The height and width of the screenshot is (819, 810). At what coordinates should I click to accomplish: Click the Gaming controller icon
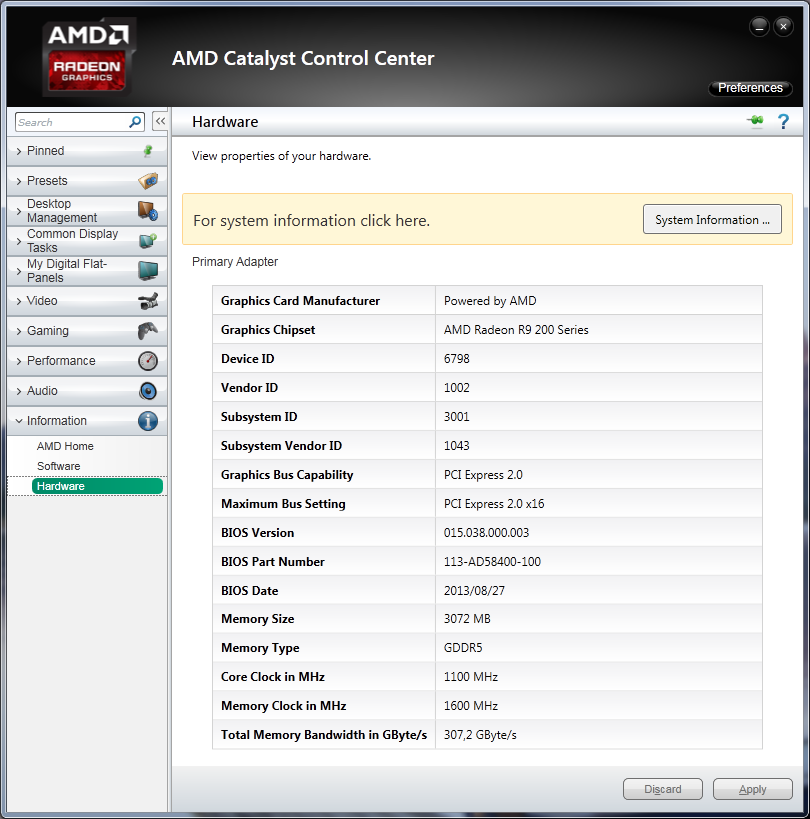[148, 331]
